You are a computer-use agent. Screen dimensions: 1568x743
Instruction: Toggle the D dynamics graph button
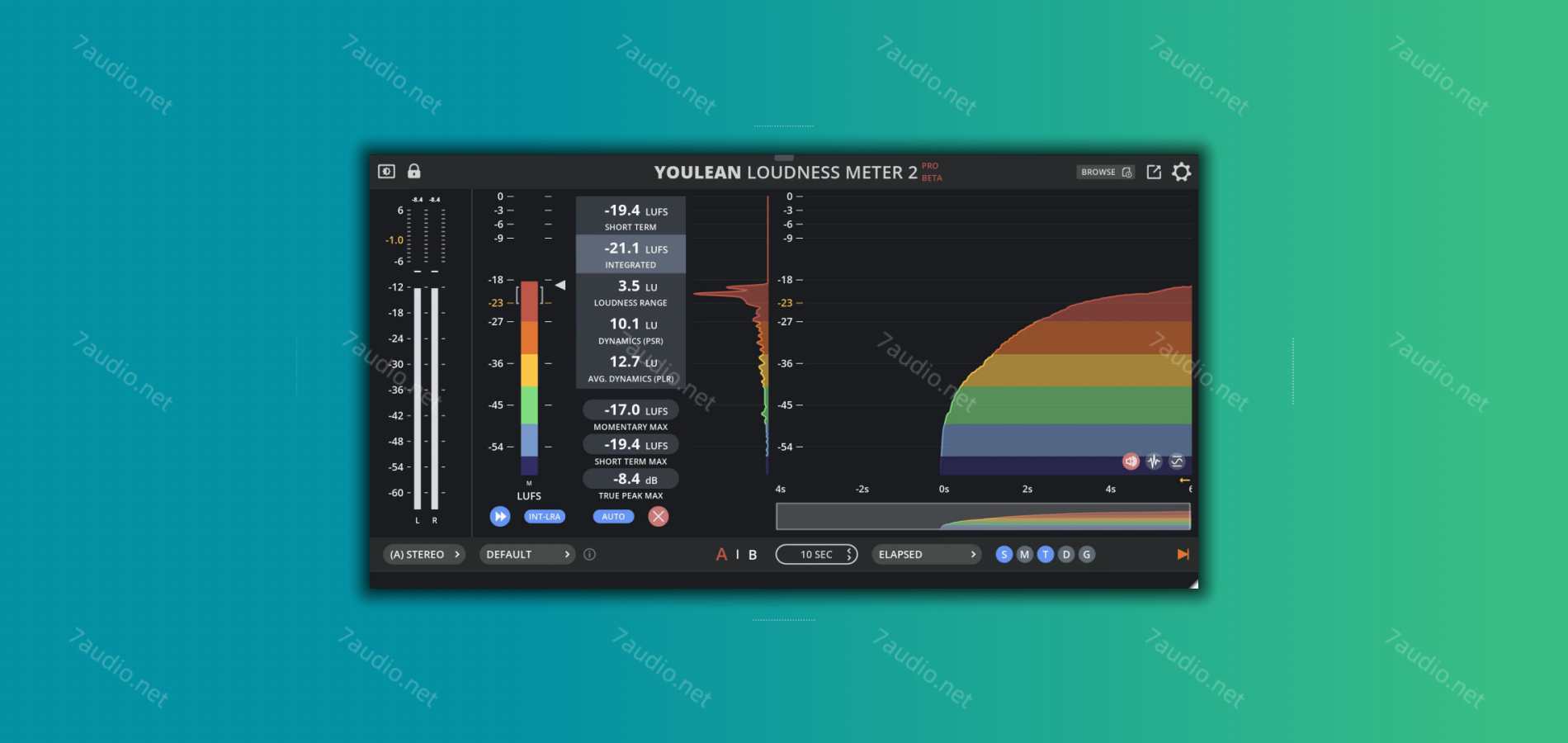1066,555
